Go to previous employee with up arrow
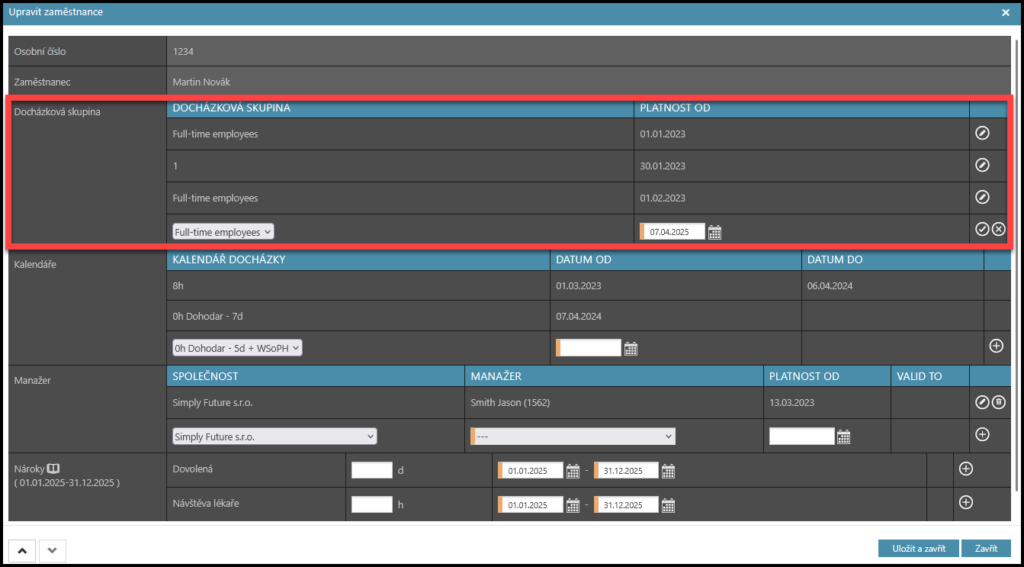 click(22, 549)
